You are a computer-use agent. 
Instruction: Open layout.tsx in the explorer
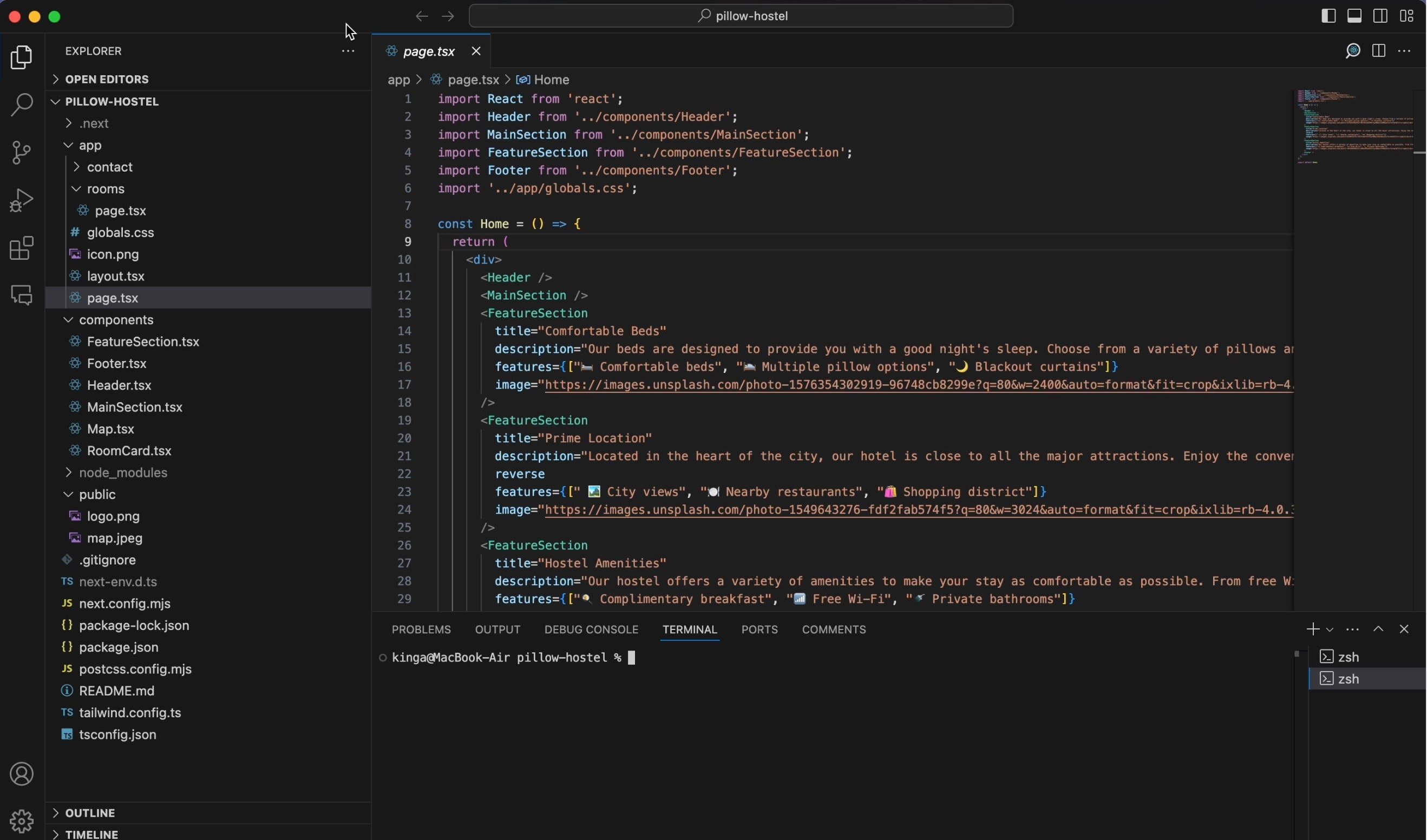pos(208,276)
